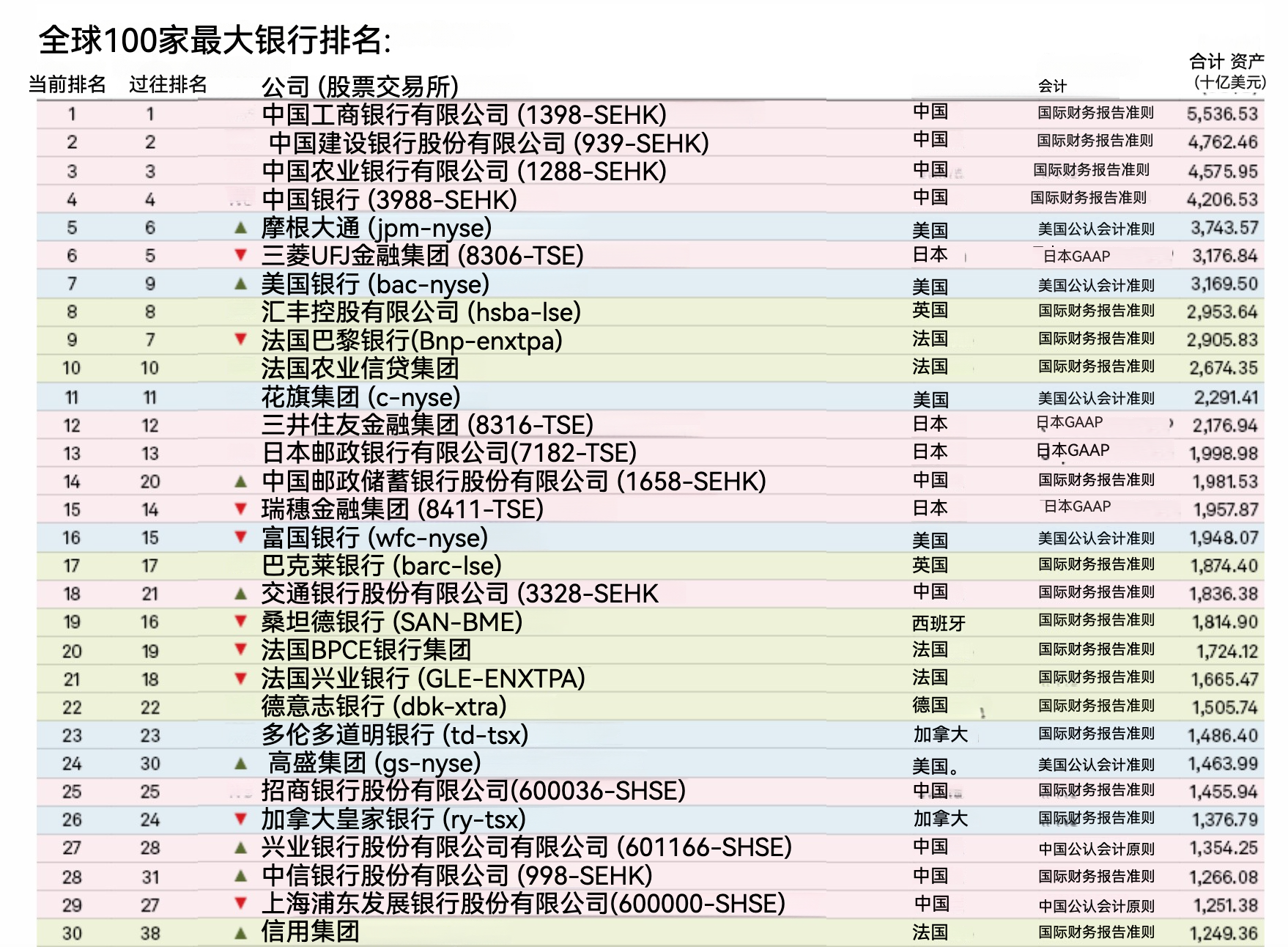Select the red down arrow beside 法国巴黎银行
This screenshot has height=947, width=1288.
pos(240,339)
